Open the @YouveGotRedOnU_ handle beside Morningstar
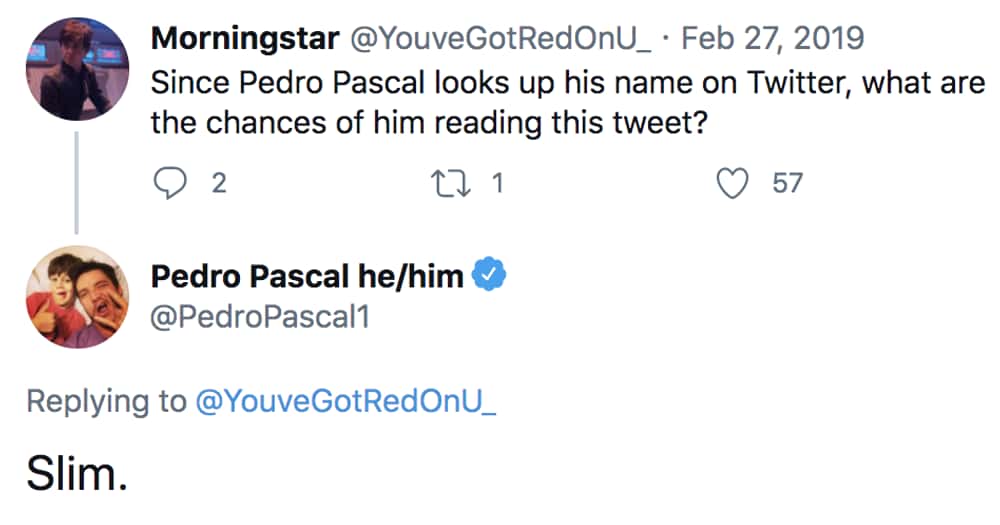The height and width of the screenshot is (525, 1000). point(501,40)
